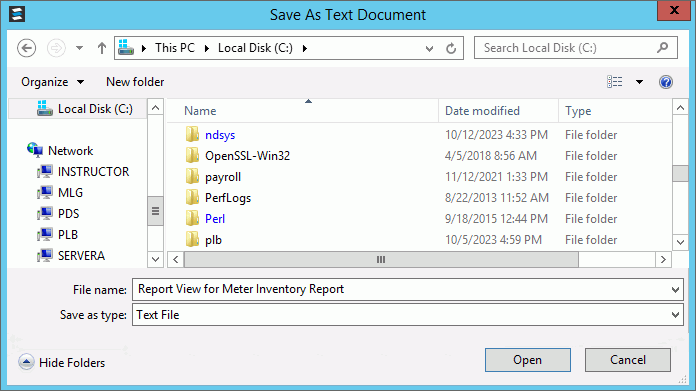Click the Cancel button
Image resolution: width=696 pixels, height=391 pixels.
628,360
